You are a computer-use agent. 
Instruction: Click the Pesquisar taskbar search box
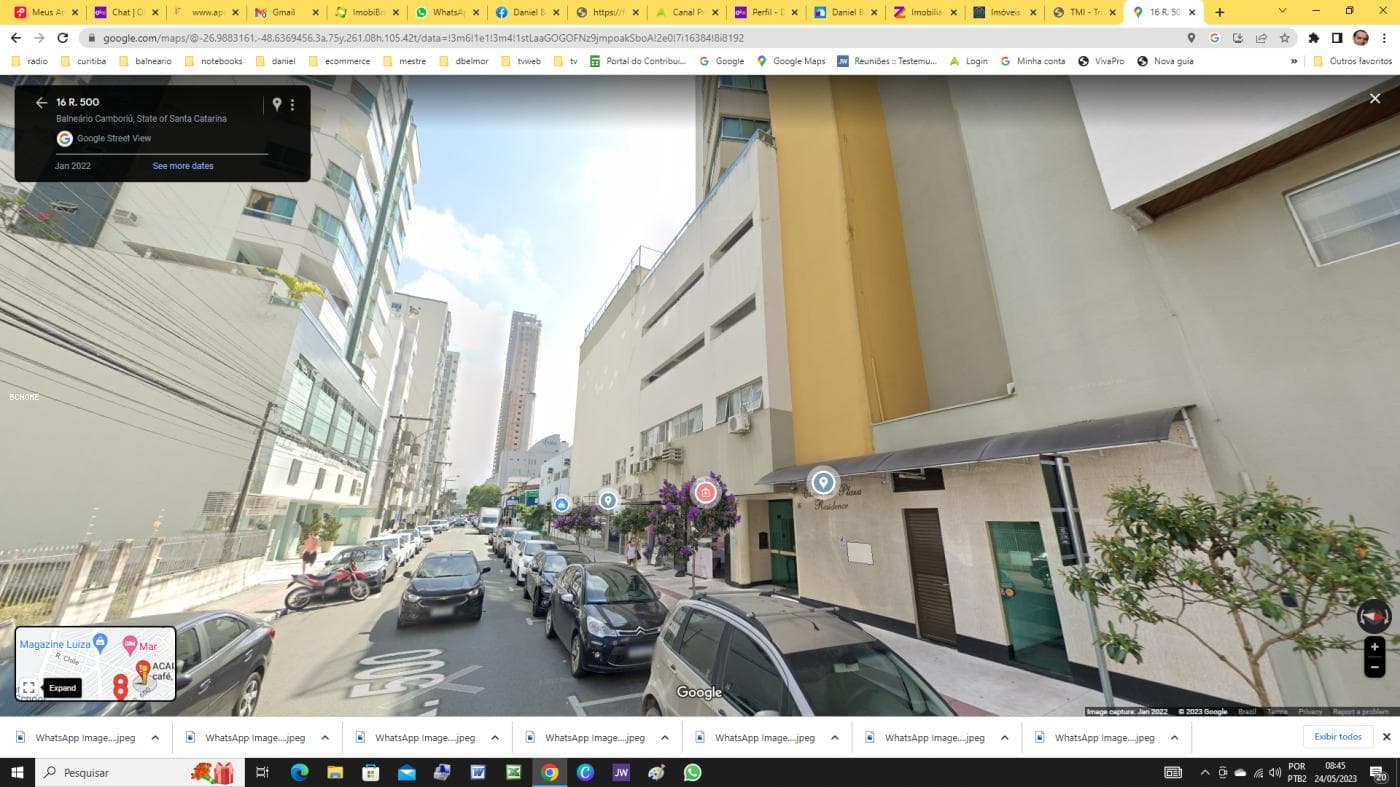(x=140, y=772)
